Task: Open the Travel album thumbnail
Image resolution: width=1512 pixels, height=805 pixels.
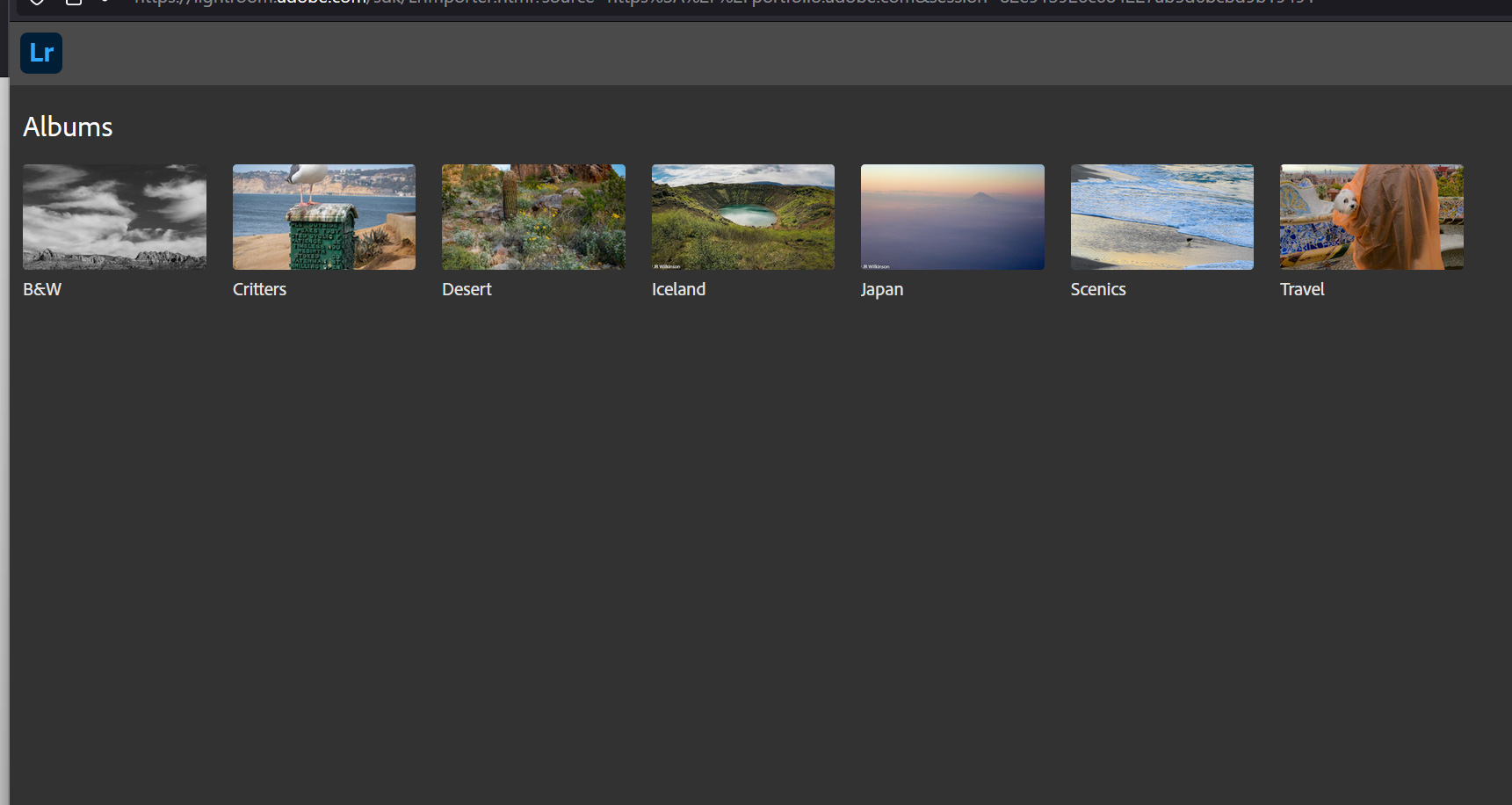Action: 1371,217
